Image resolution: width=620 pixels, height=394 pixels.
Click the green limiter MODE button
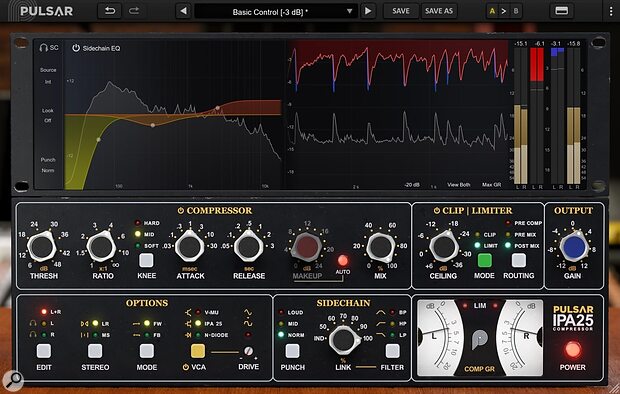[484, 260]
